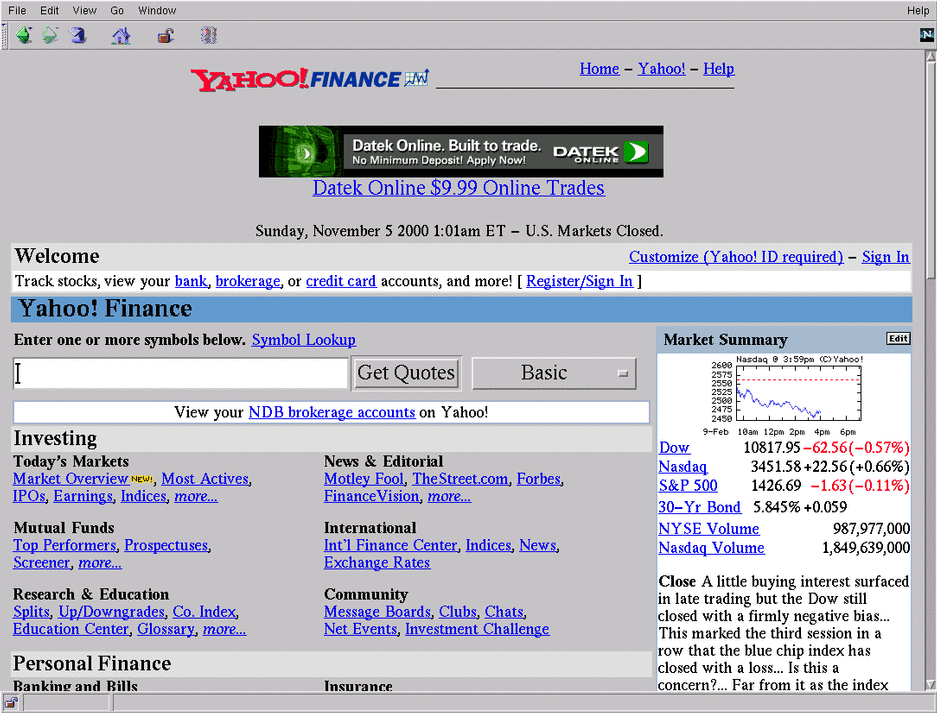Open the mutual funds Screener link

(x=41, y=562)
